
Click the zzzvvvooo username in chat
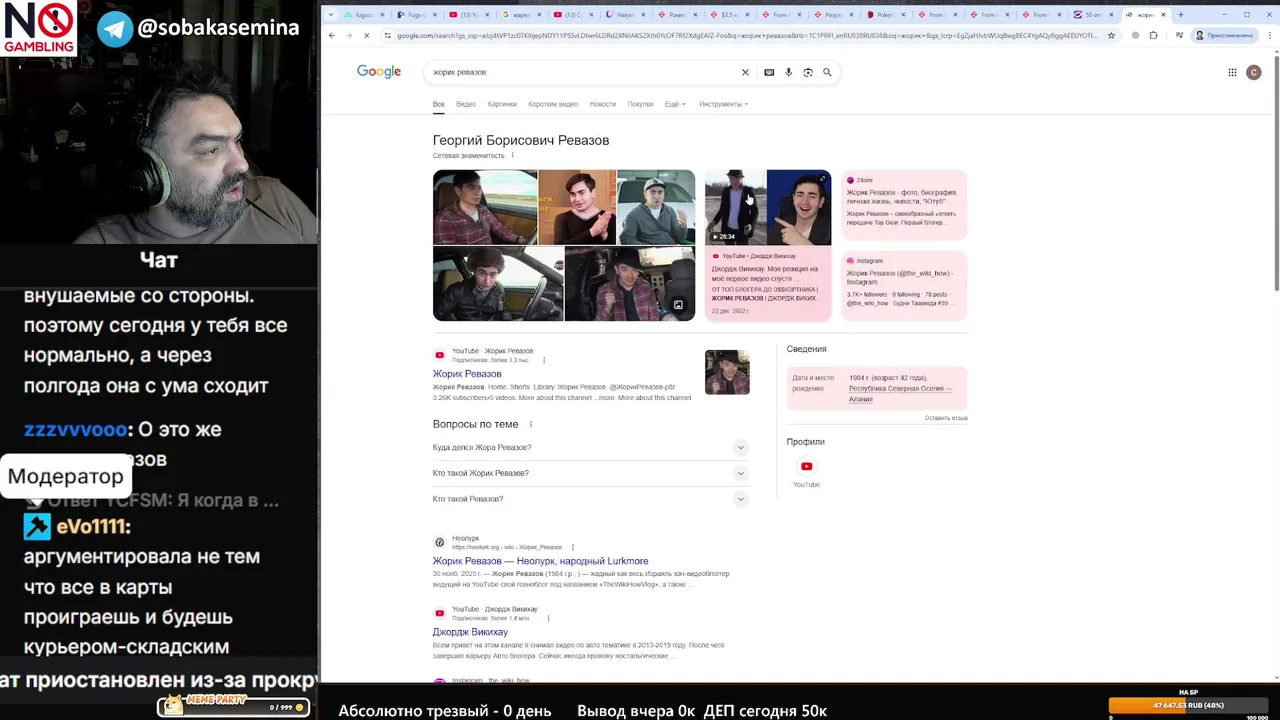click(x=75, y=429)
